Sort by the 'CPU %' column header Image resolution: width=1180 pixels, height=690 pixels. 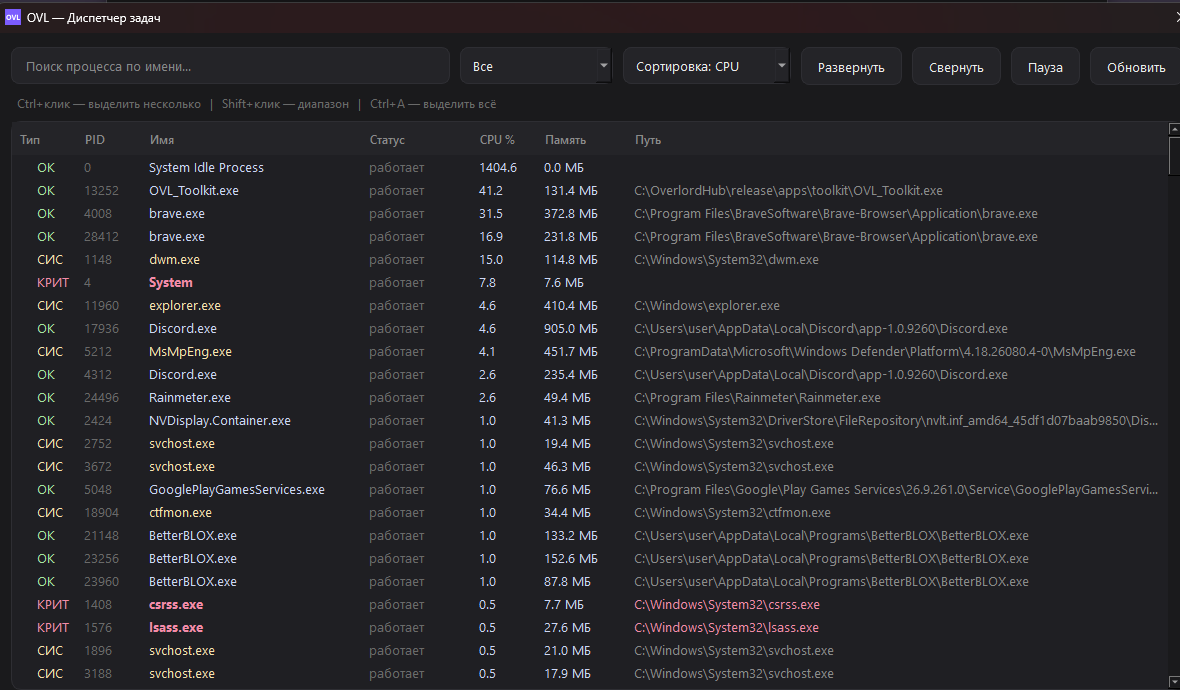tap(497, 140)
